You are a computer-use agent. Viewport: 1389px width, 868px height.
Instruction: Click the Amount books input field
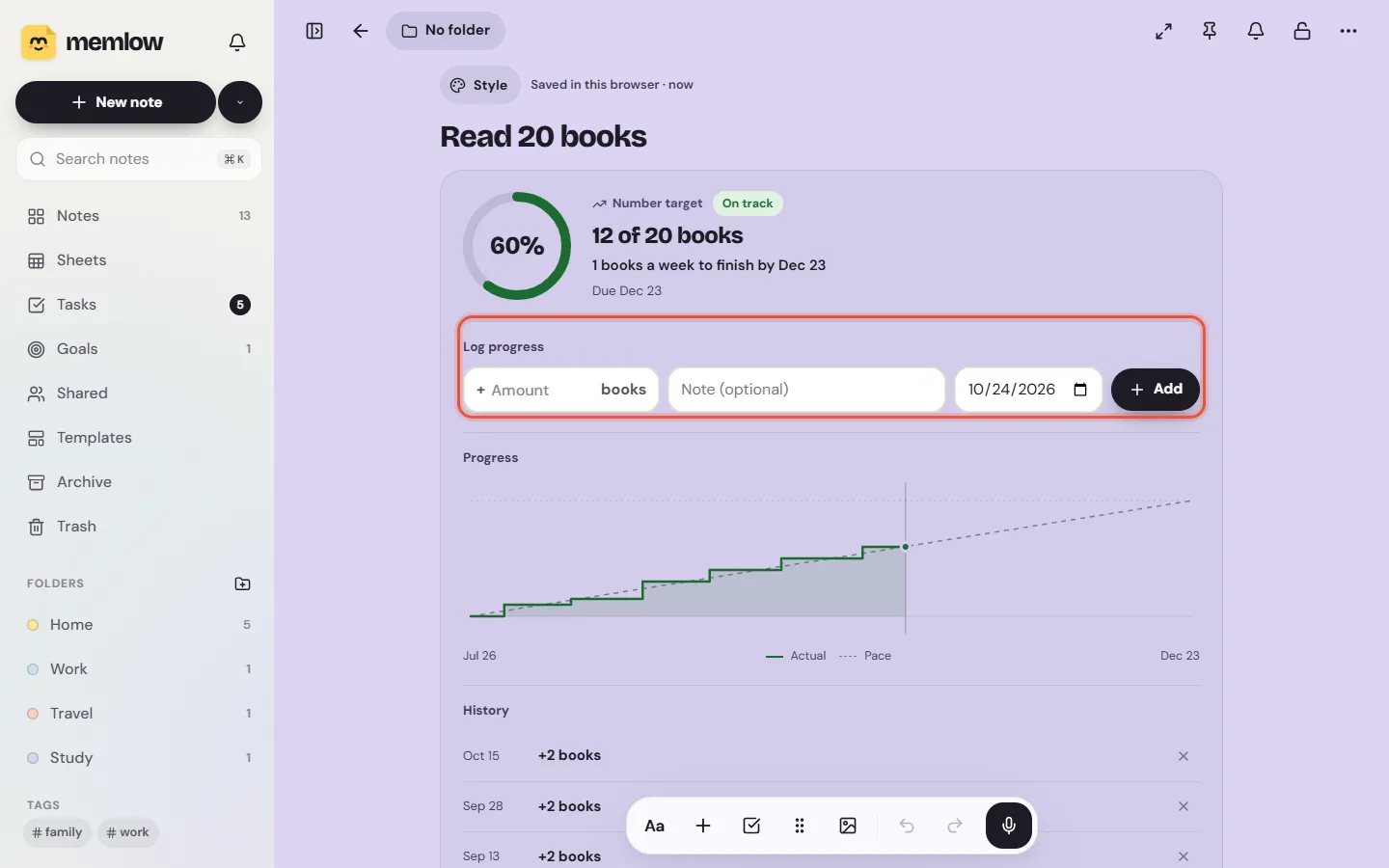tap(561, 390)
